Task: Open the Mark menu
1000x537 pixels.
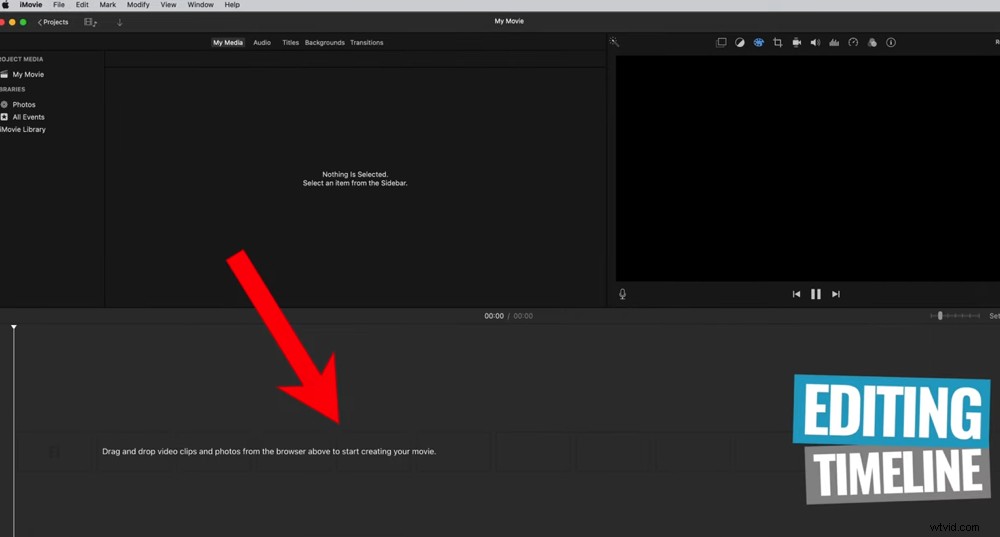Action: (x=108, y=4)
